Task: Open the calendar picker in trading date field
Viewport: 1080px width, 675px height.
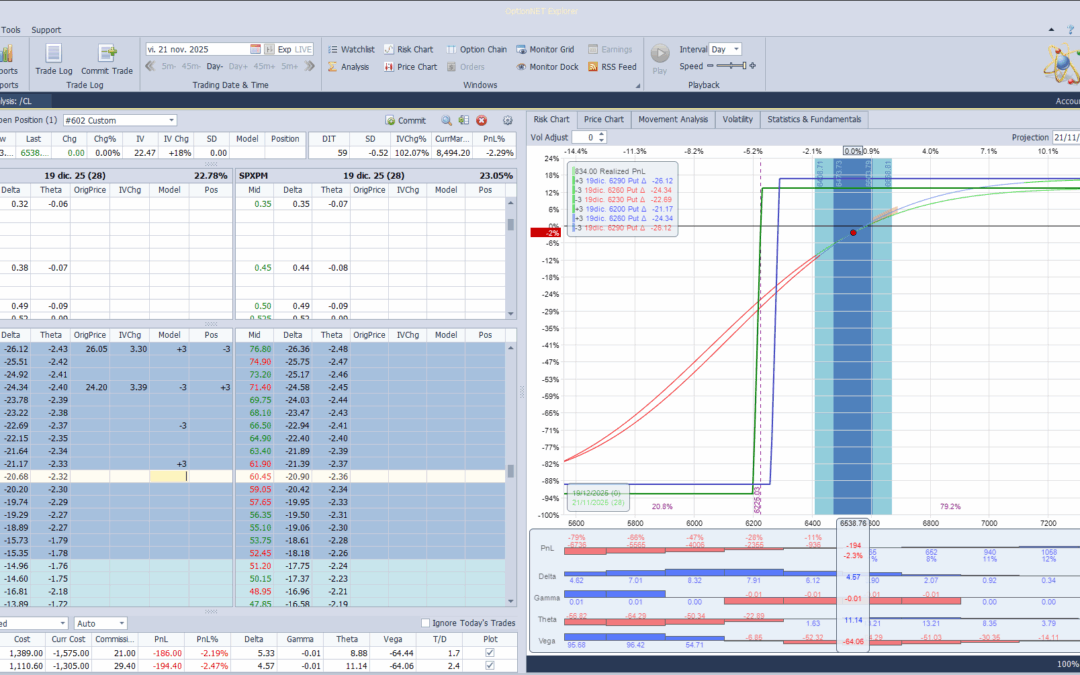Action: tap(256, 50)
